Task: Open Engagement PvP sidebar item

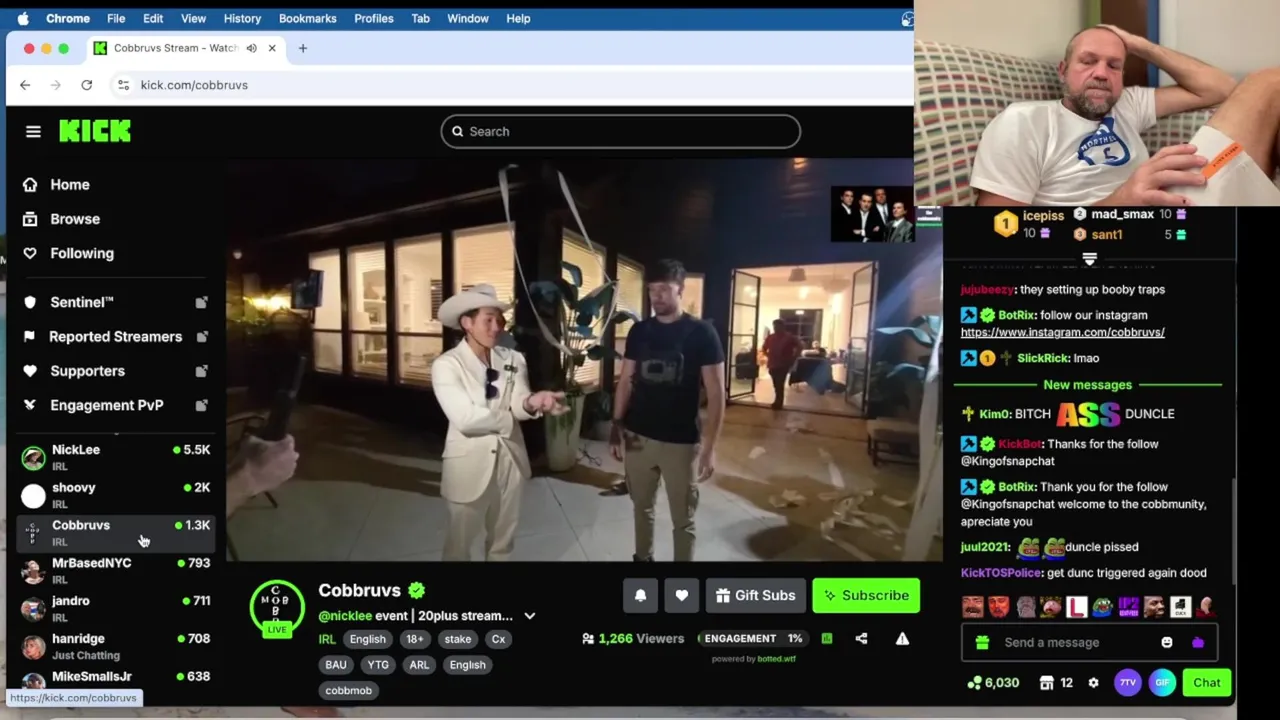Action: click(107, 405)
